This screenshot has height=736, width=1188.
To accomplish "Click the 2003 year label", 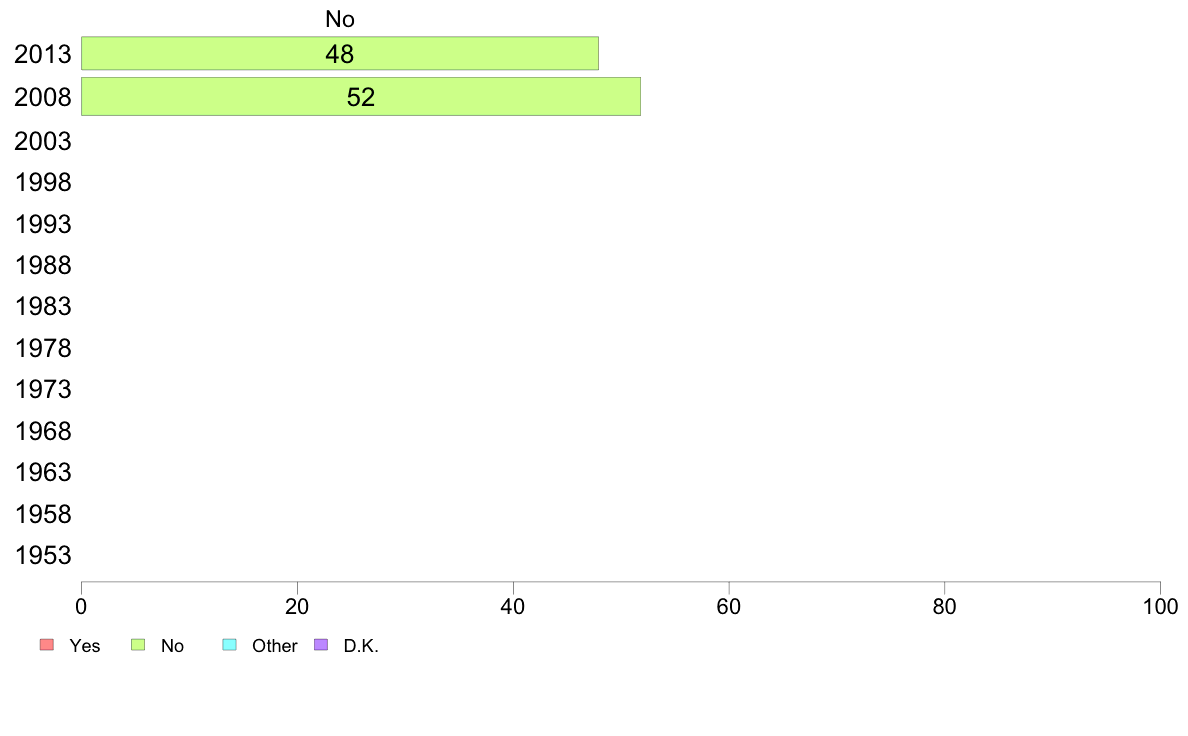I will click(x=43, y=141).
